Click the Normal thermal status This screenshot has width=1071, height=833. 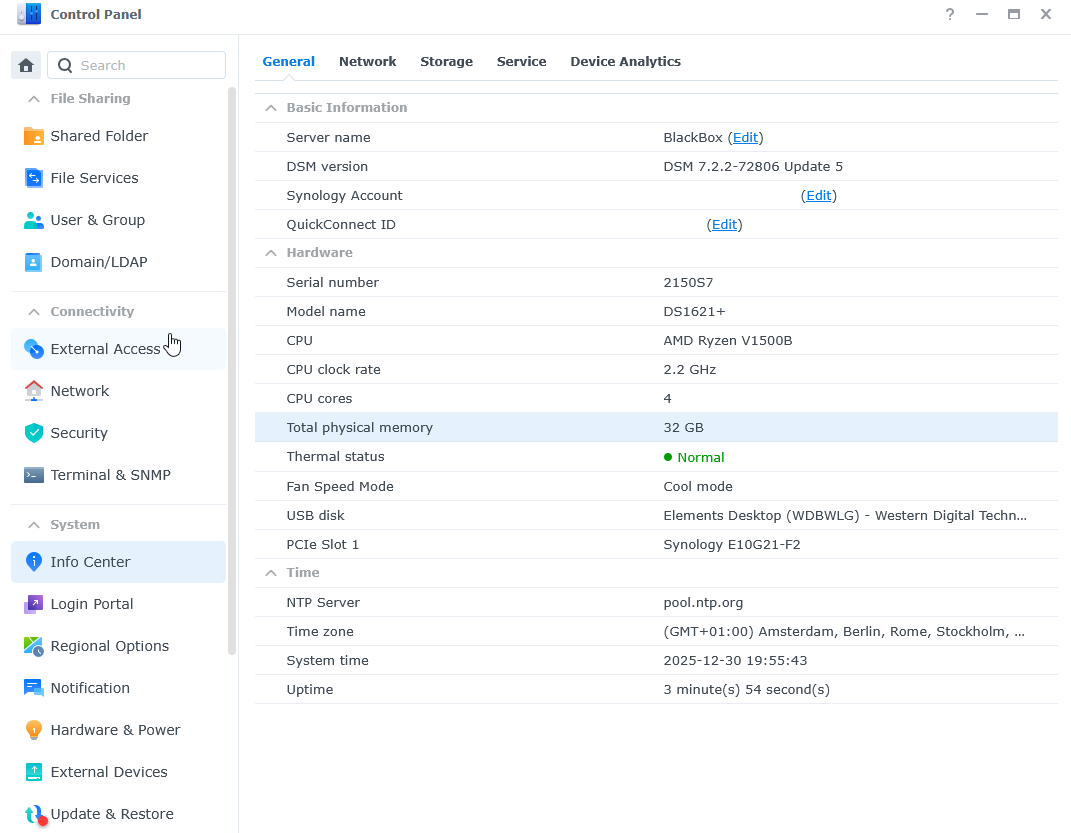click(x=694, y=457)
